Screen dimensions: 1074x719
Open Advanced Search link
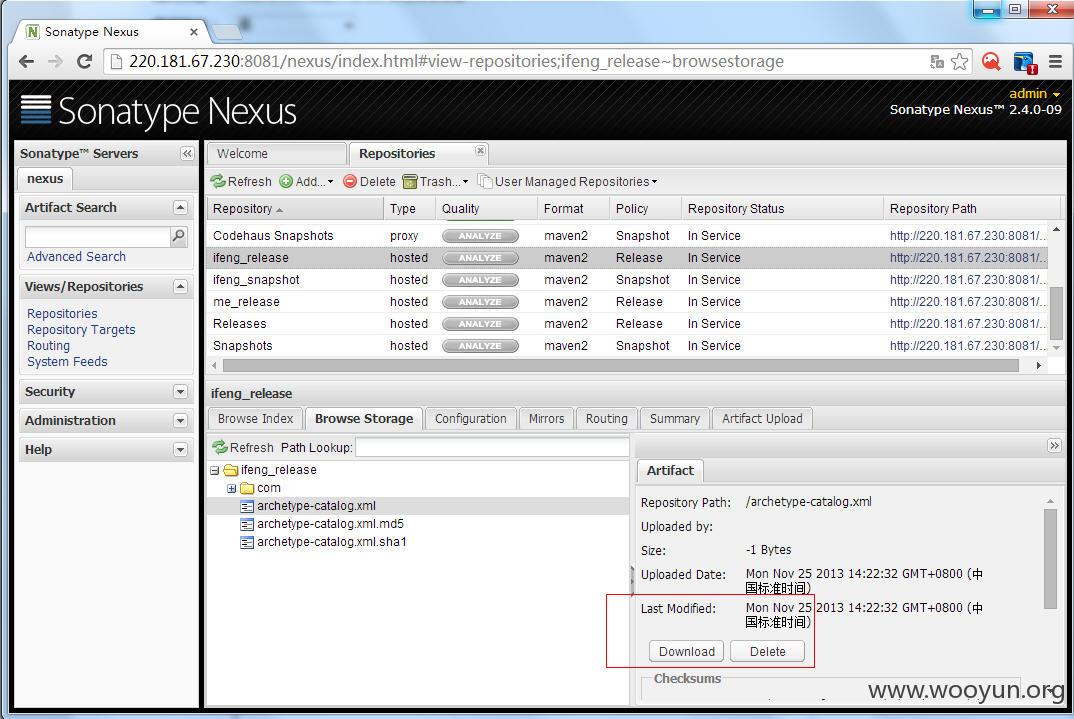tap(77, 257)
